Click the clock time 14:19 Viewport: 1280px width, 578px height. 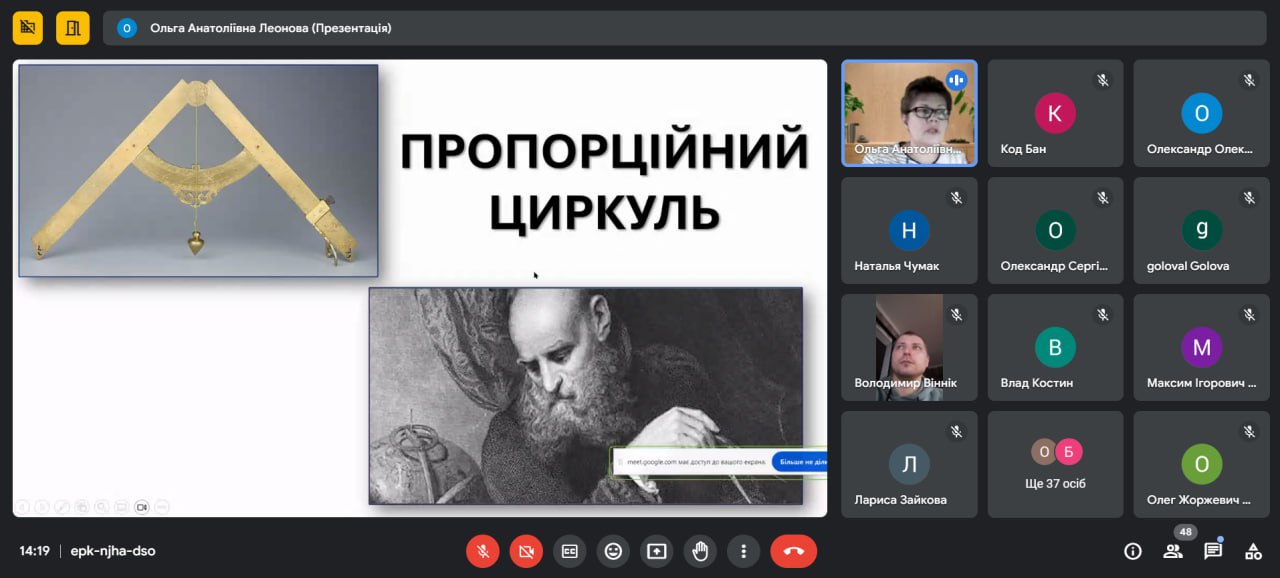[x=35, y=551]
